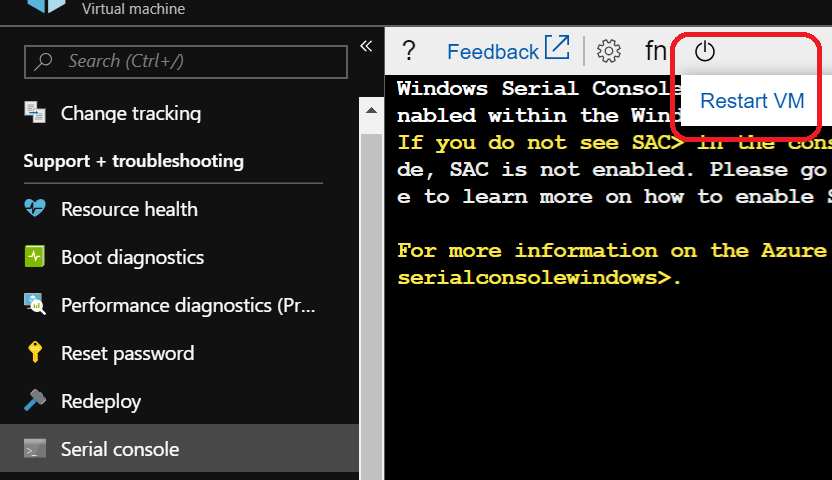Open the Feedback link

pyautogui.click(x=492, y=52)
